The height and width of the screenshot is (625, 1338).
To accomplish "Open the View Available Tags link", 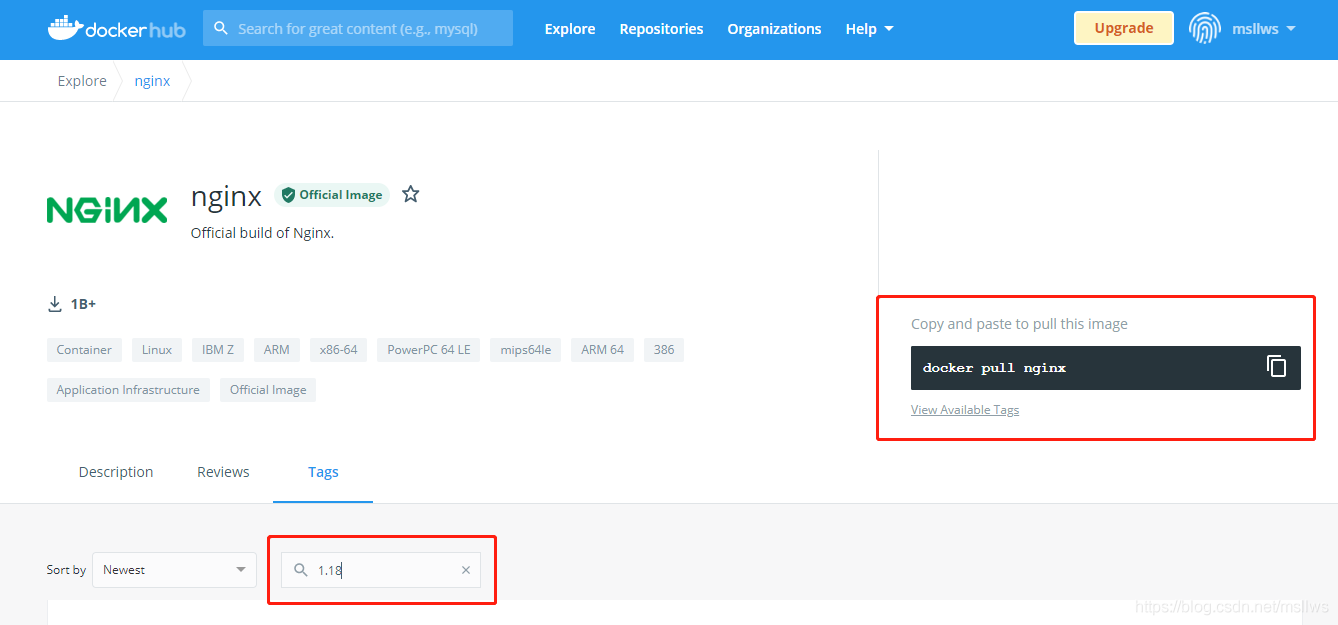I will pyautogui.click(x=965, y=410).
